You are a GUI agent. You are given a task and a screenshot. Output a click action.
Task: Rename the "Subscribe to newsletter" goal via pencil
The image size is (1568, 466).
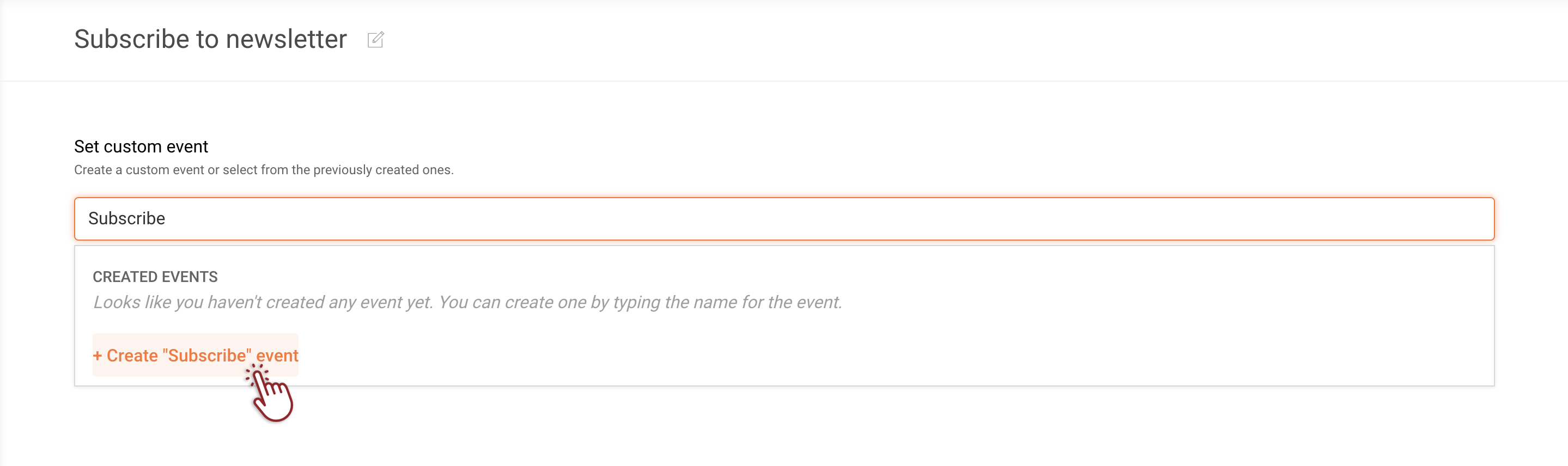coord(375,40)
